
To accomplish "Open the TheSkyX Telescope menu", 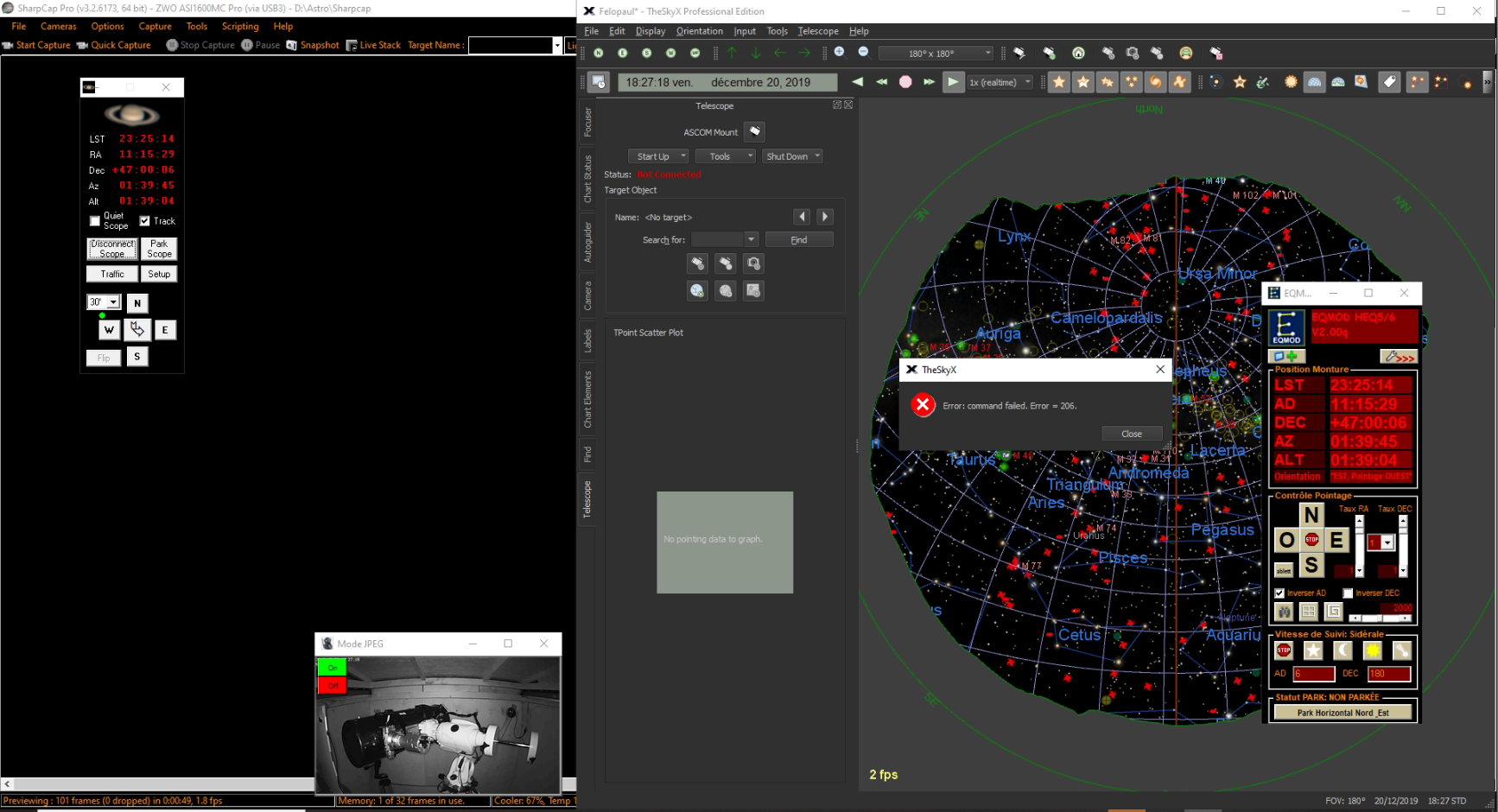I will pos(817,31).
